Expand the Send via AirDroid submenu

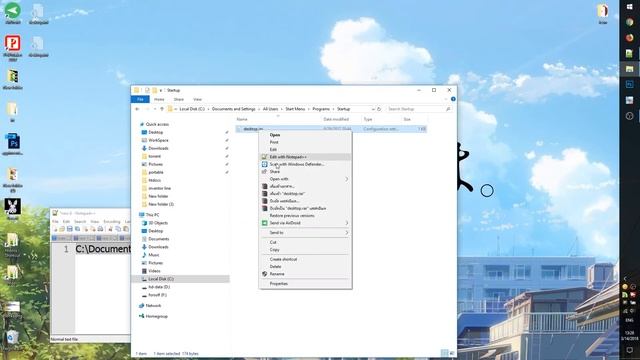305,223
